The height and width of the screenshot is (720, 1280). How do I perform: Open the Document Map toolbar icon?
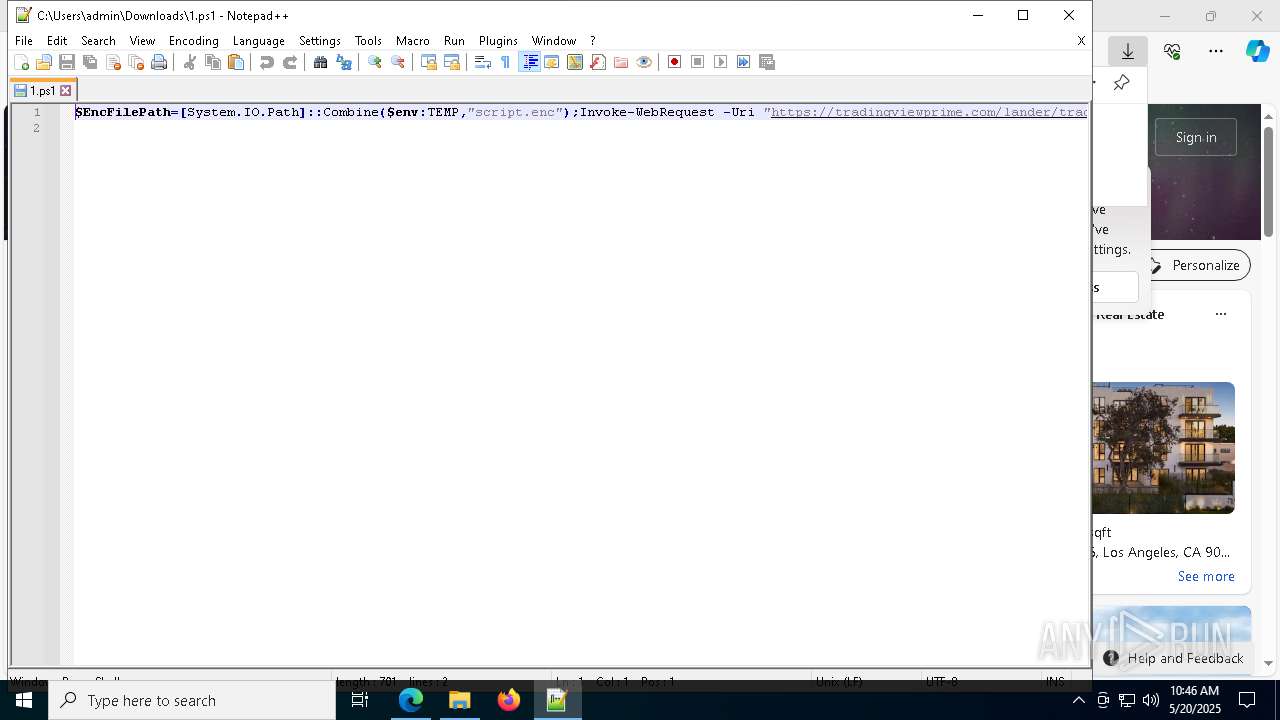coord(574,62)
